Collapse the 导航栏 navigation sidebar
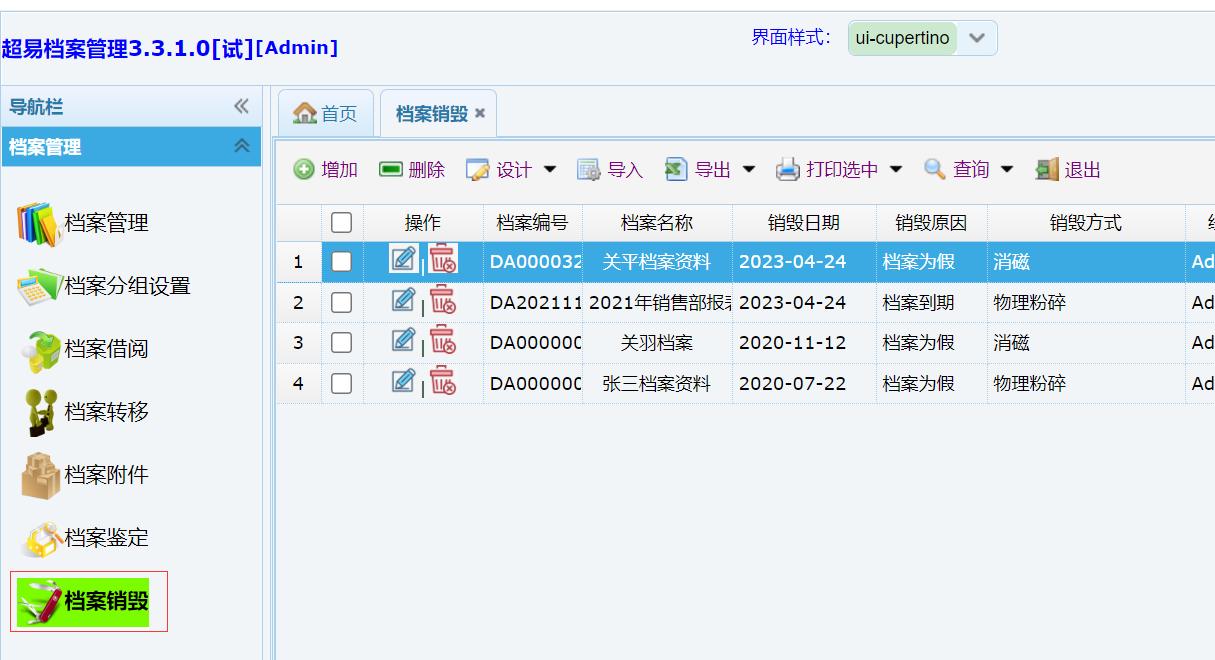 click(x=241, y=107)
